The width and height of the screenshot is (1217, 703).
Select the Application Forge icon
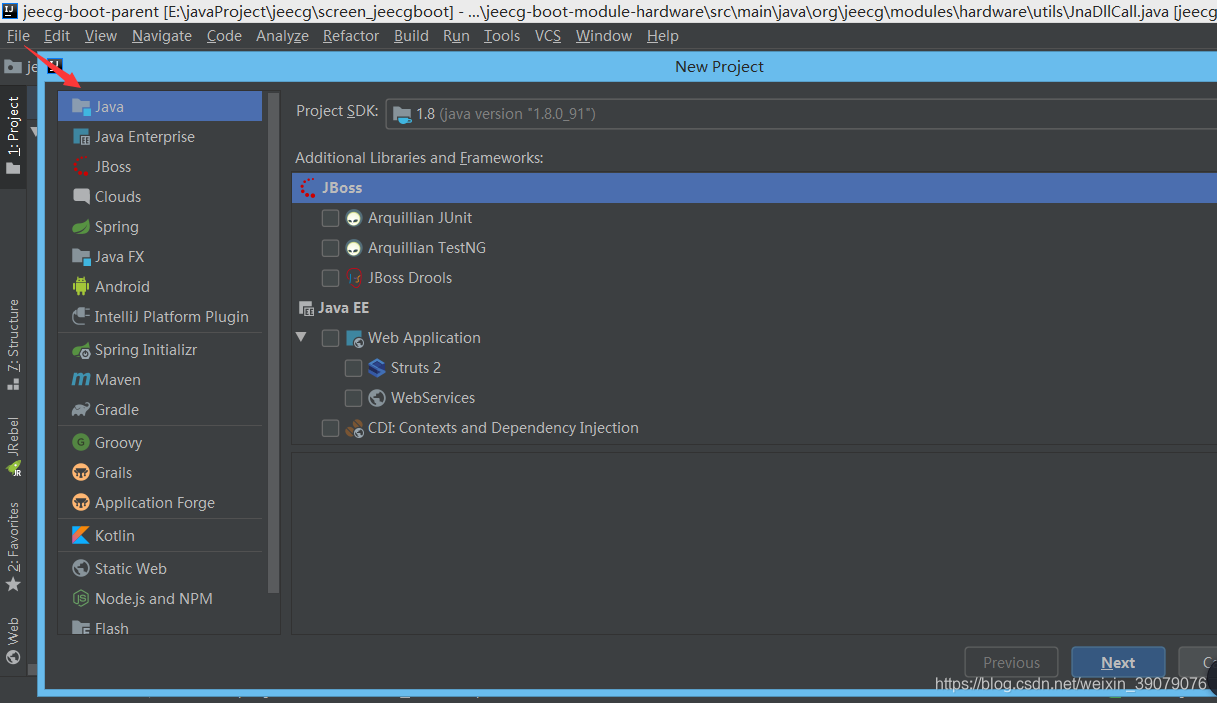coord(81,503)
